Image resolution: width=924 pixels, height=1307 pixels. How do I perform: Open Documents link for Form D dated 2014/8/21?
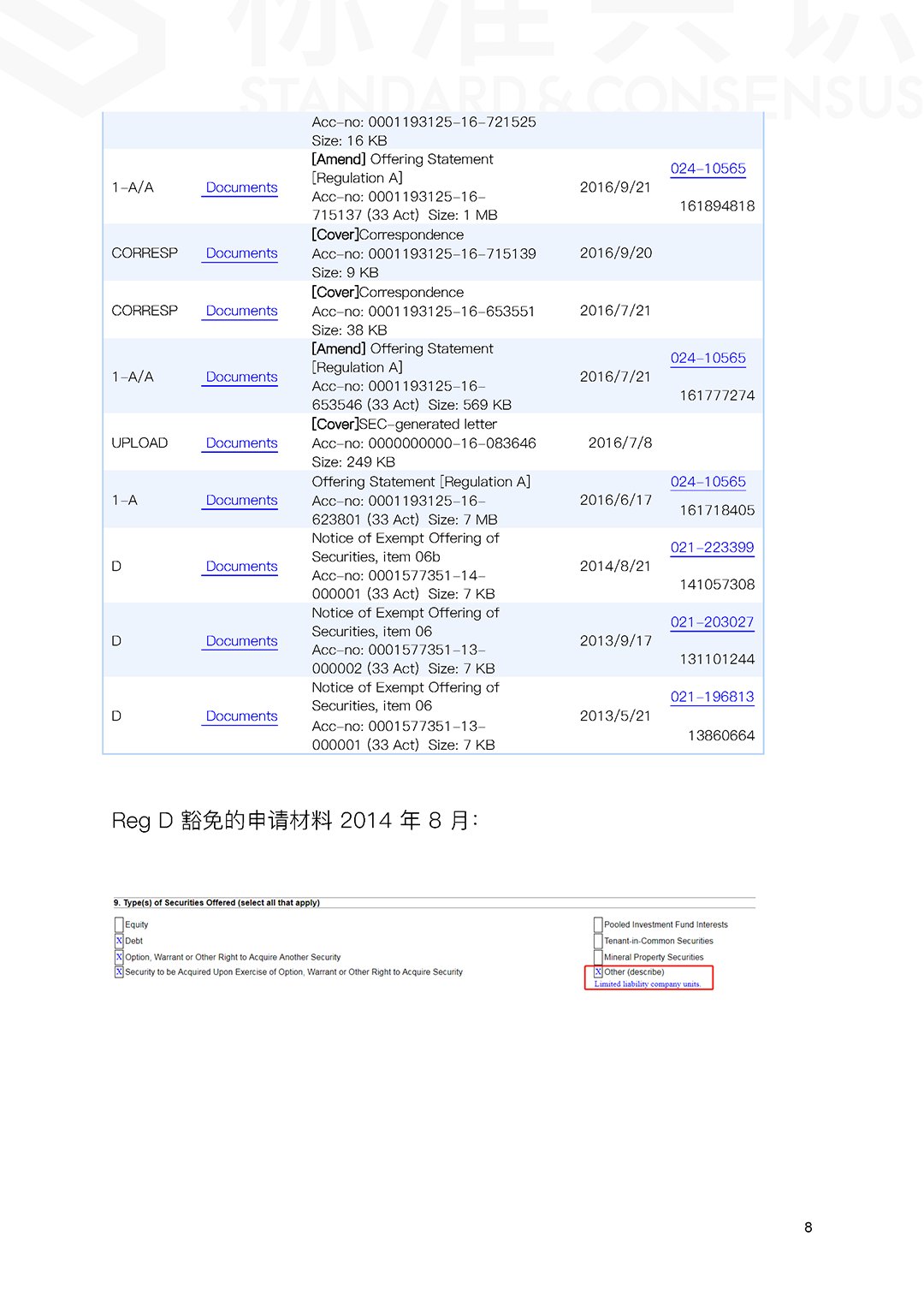point(241,567)
